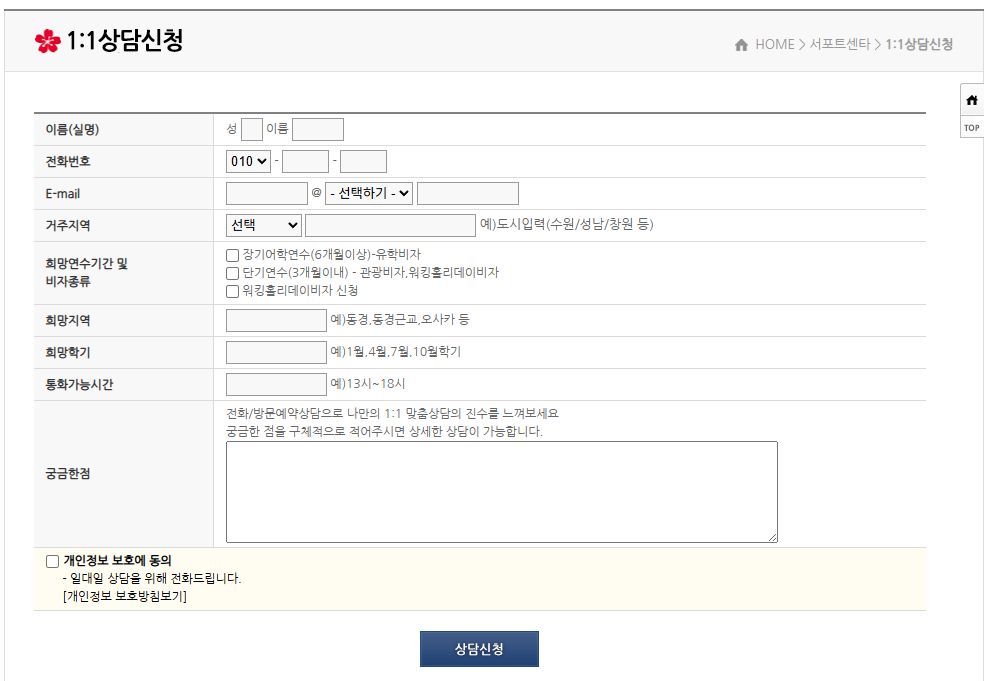The height and width of the screenshot is (681, 989).
Task: Click the home icon in the breadcrumb
Action: point(741,45)
